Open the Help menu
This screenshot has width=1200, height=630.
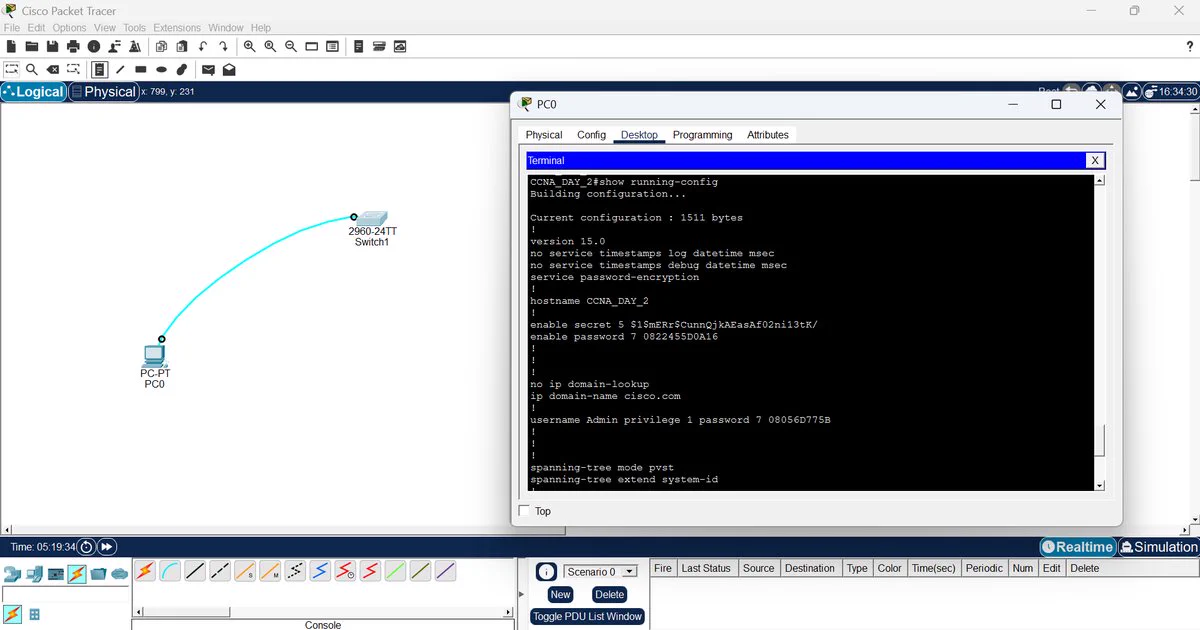pos(261,28)
